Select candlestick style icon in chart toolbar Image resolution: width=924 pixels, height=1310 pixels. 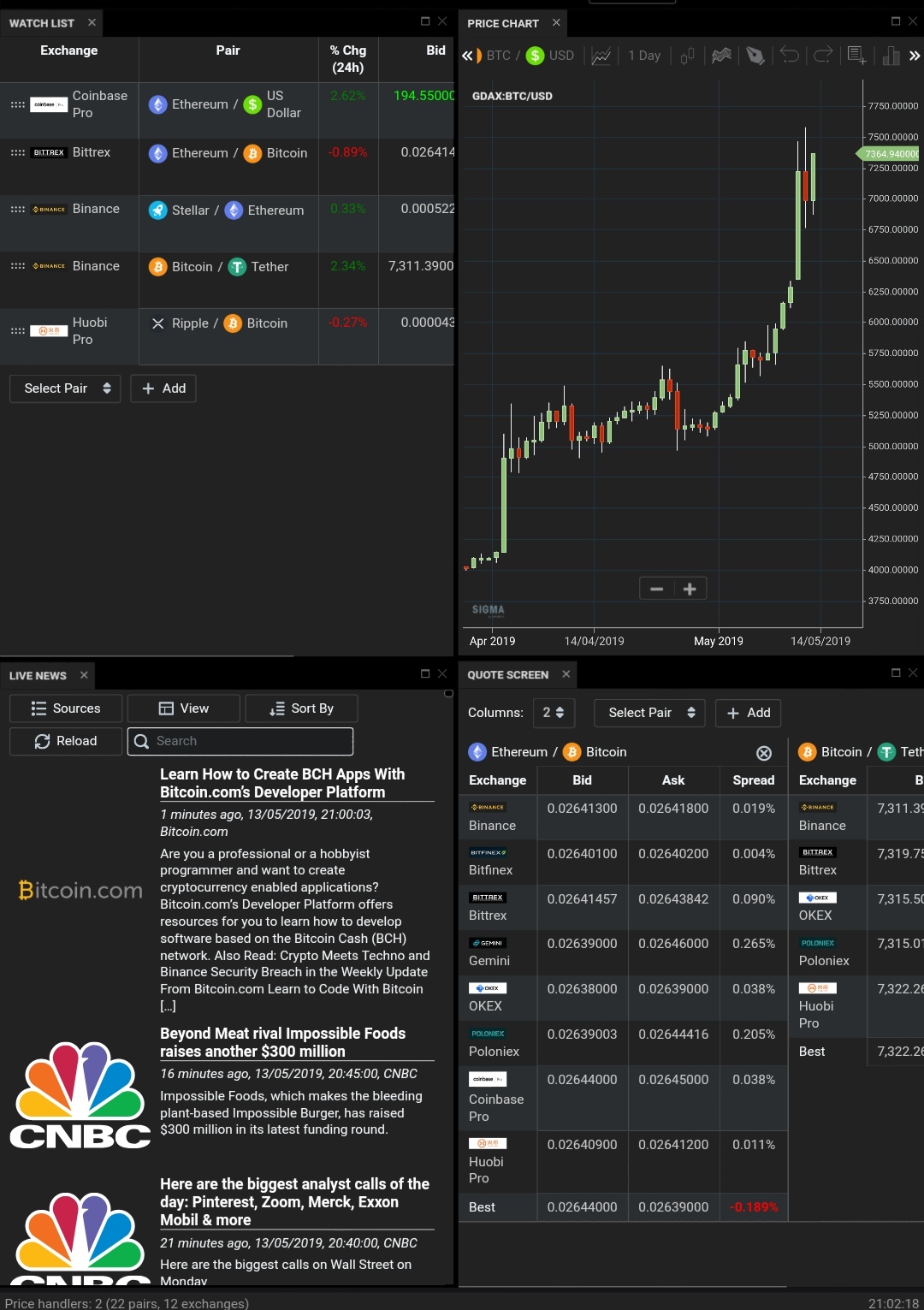coord(687,56)
